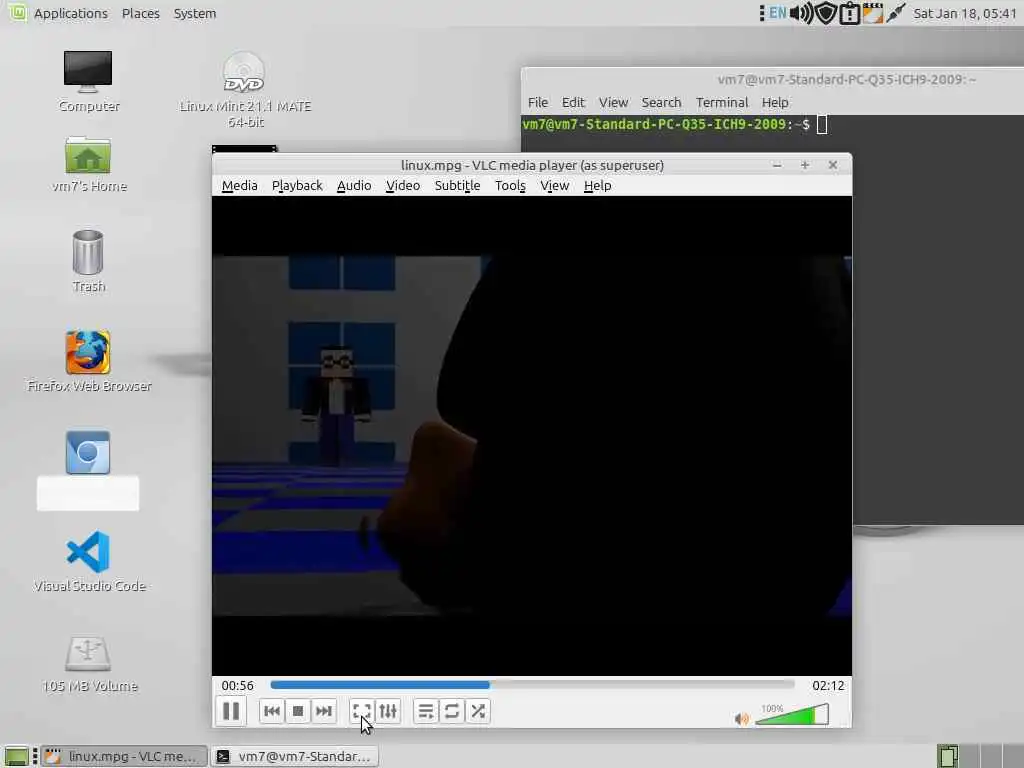The height and width of the screenshot is (768, 1024).
Task: Click the shield security tray icon
Action: pyautogui.click(x=826, y=13)
